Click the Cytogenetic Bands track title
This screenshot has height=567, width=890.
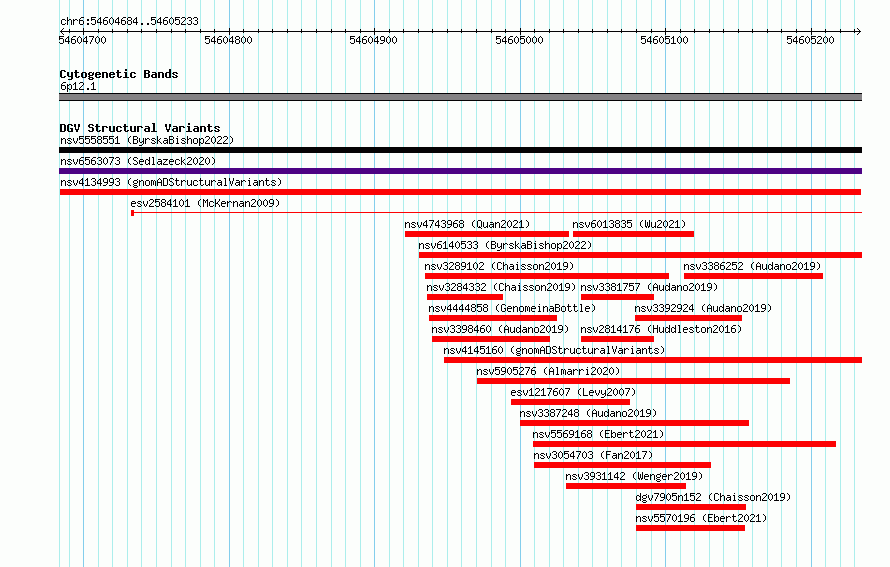point(119,74)
